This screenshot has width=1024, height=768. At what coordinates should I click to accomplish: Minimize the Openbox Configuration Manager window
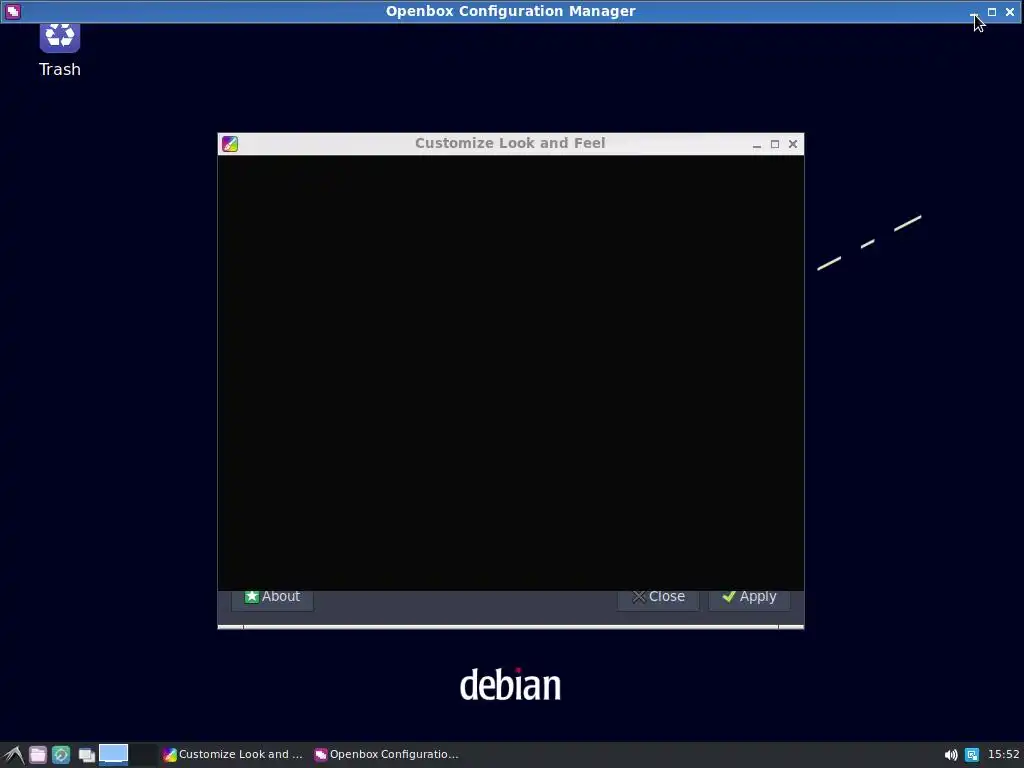pos(974,12)
